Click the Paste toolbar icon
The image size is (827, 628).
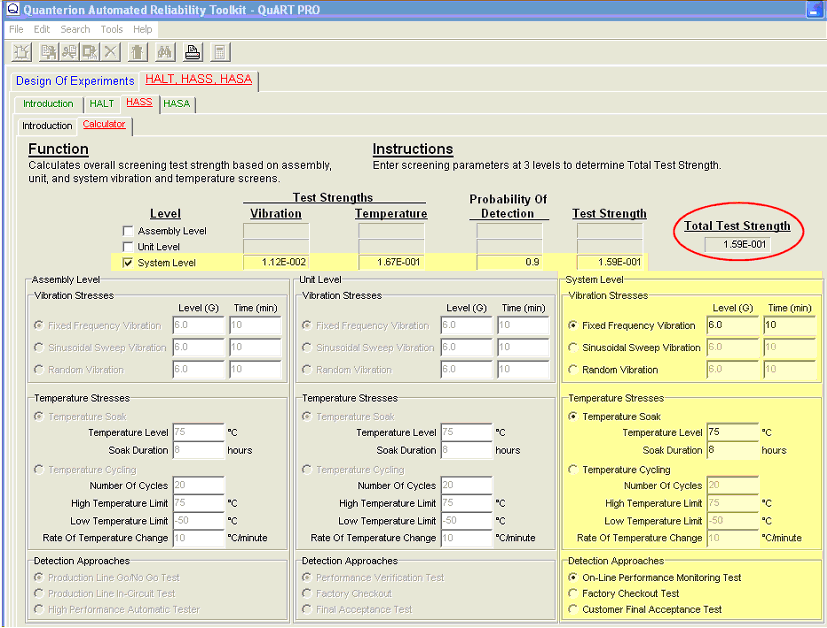90,52
